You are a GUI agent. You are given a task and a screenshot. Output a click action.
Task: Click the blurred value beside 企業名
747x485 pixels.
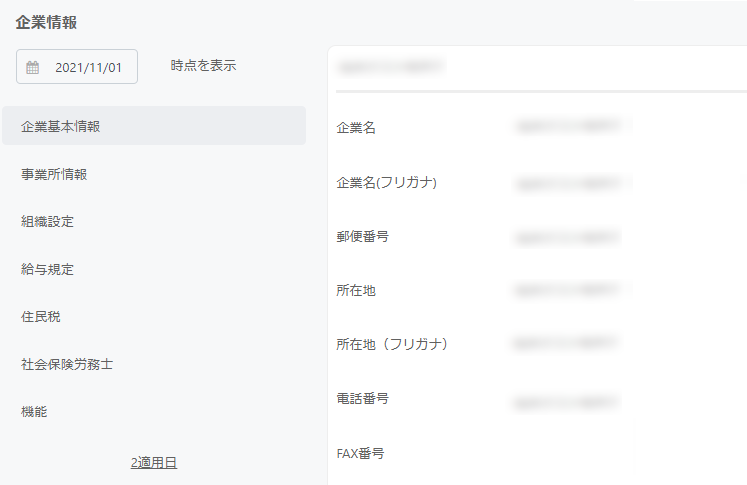pyautogui.click(x=568, y=126)
